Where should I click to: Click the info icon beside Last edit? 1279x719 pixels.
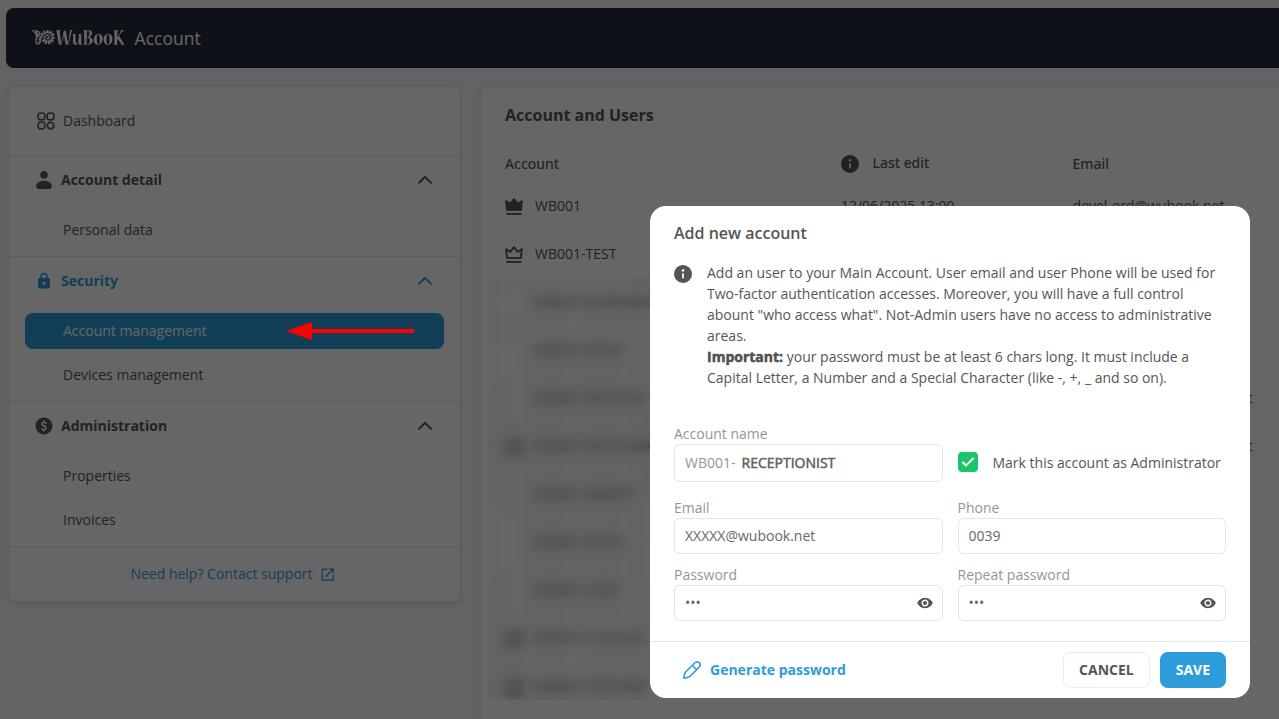850,164
